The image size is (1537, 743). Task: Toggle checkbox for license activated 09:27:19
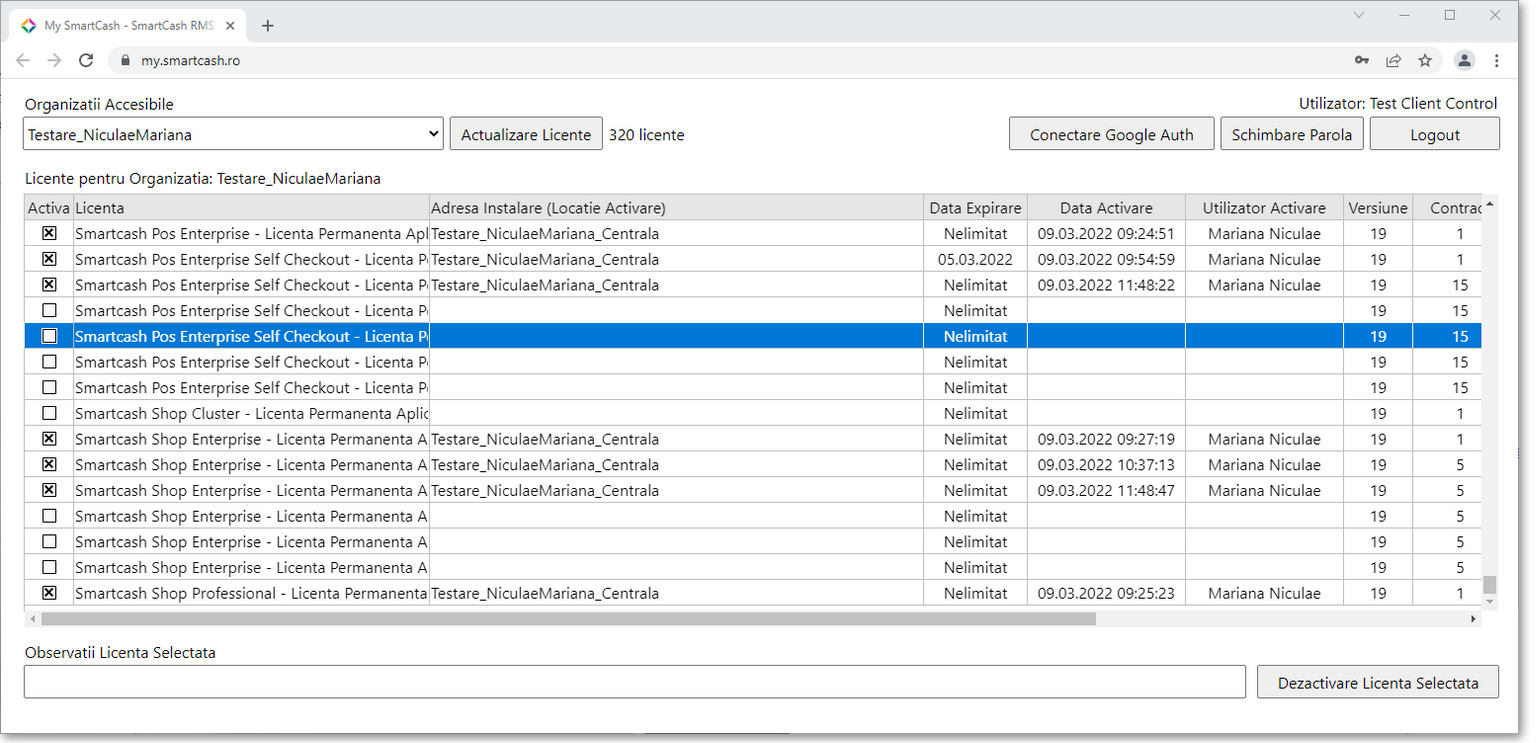[49, 439]
